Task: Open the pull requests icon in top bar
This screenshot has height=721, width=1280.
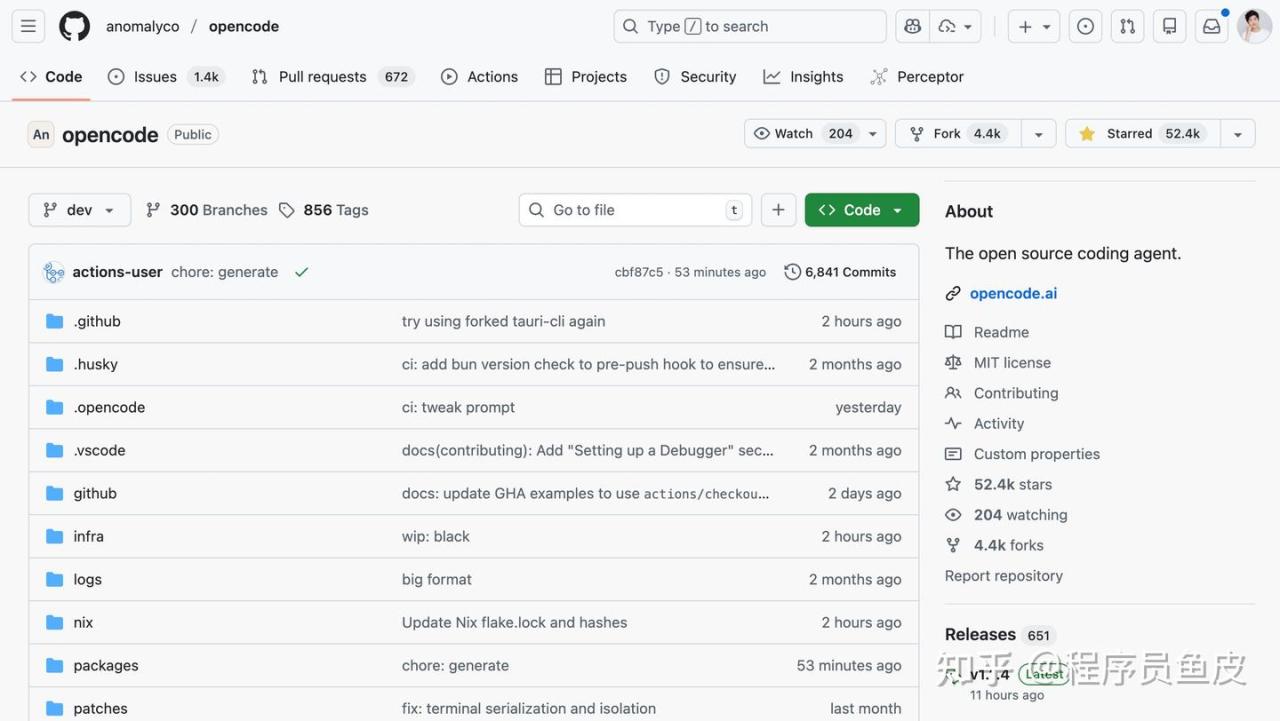Action: pyautogui.click(x=1127, y=27)
